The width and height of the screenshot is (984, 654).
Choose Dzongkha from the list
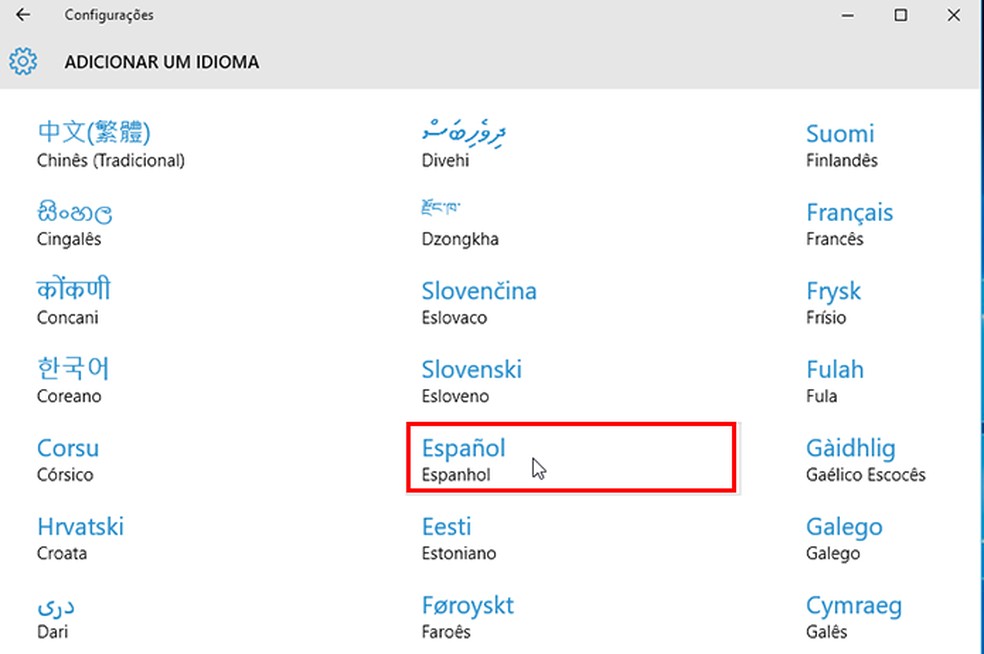pyautogui.click(x=460, y=223)
